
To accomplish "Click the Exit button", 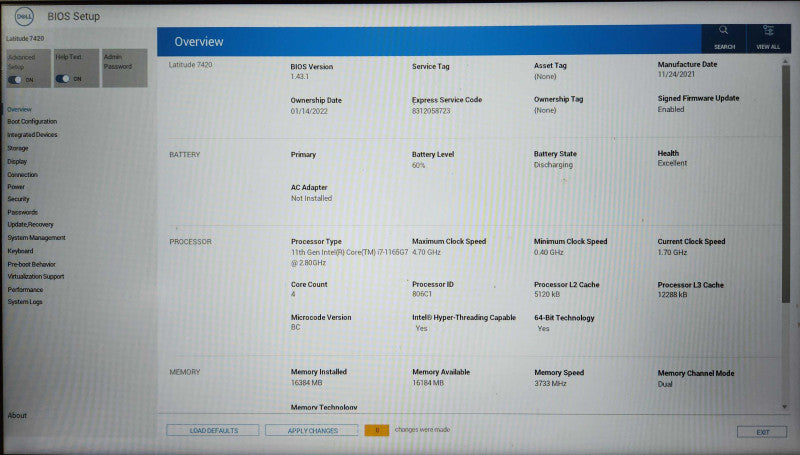I will (762, 432).
